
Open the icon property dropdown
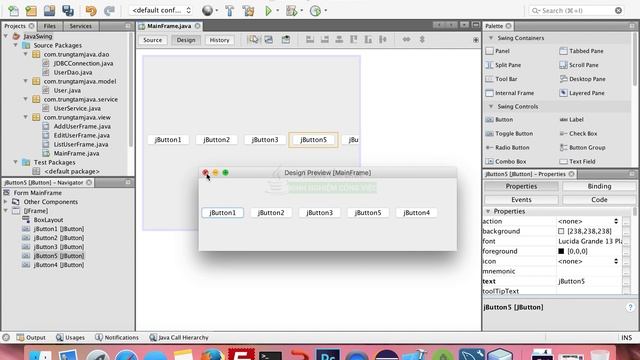[616, 261]
